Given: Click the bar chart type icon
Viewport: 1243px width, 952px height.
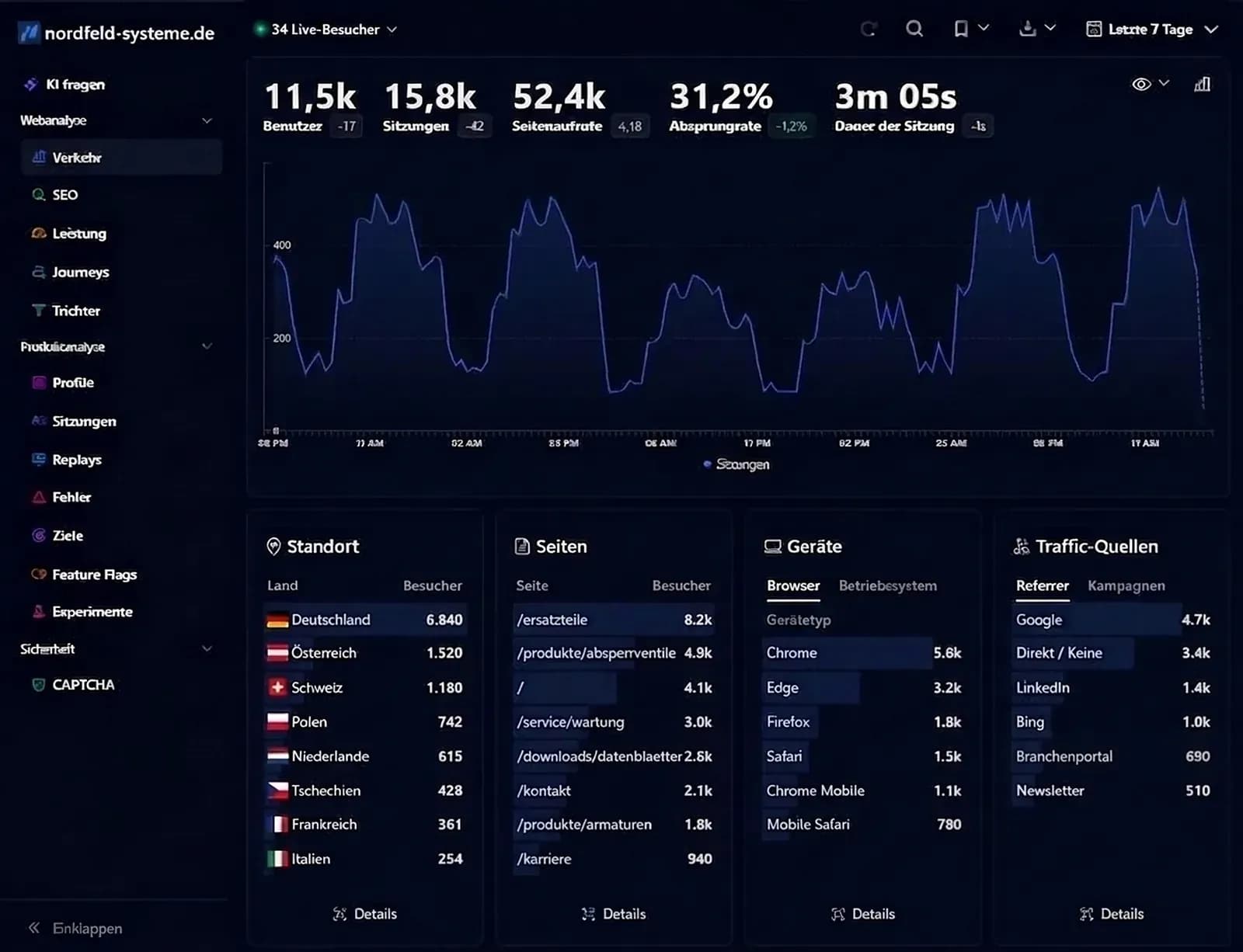Looking at the screenshot, I should [1202, 84].
